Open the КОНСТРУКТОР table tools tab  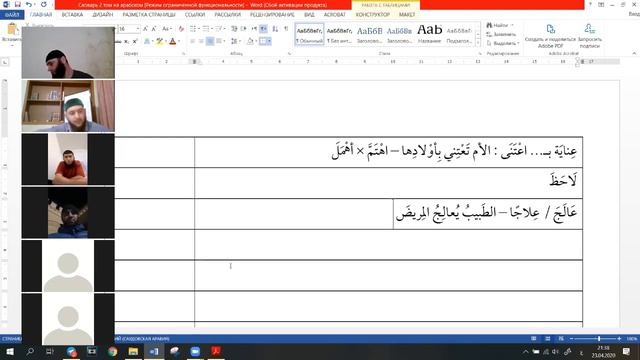coord(373,15)
